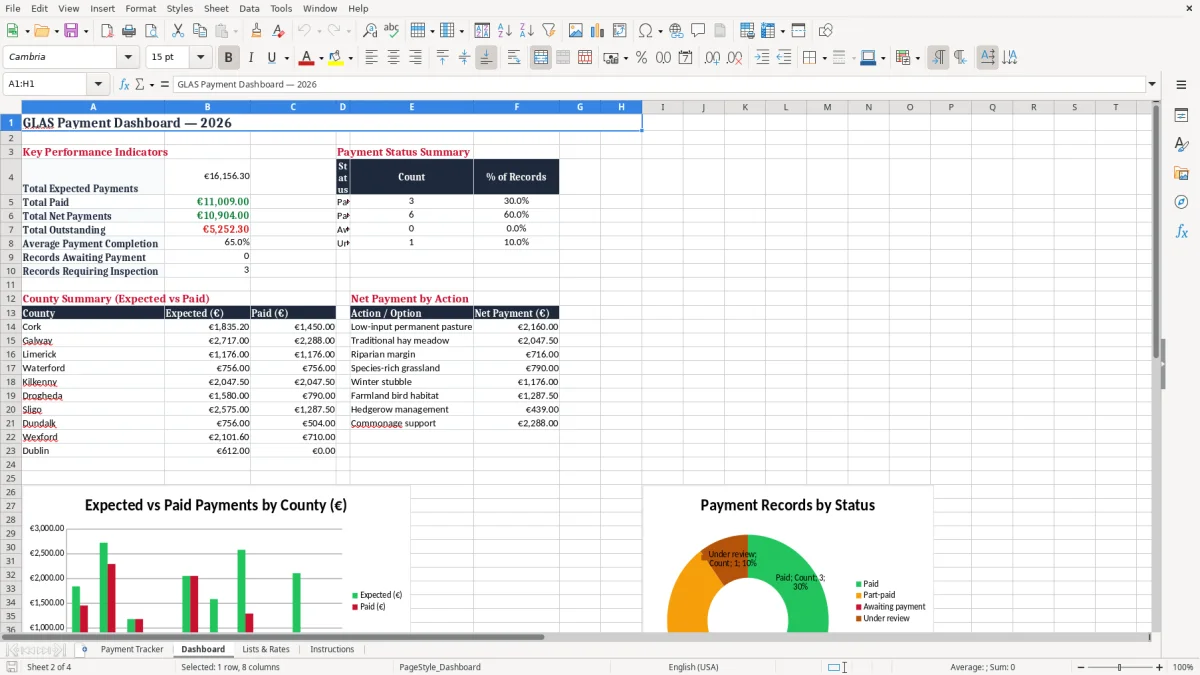Open the File menu
This screenshot has height=675, width=1200.
12,8
